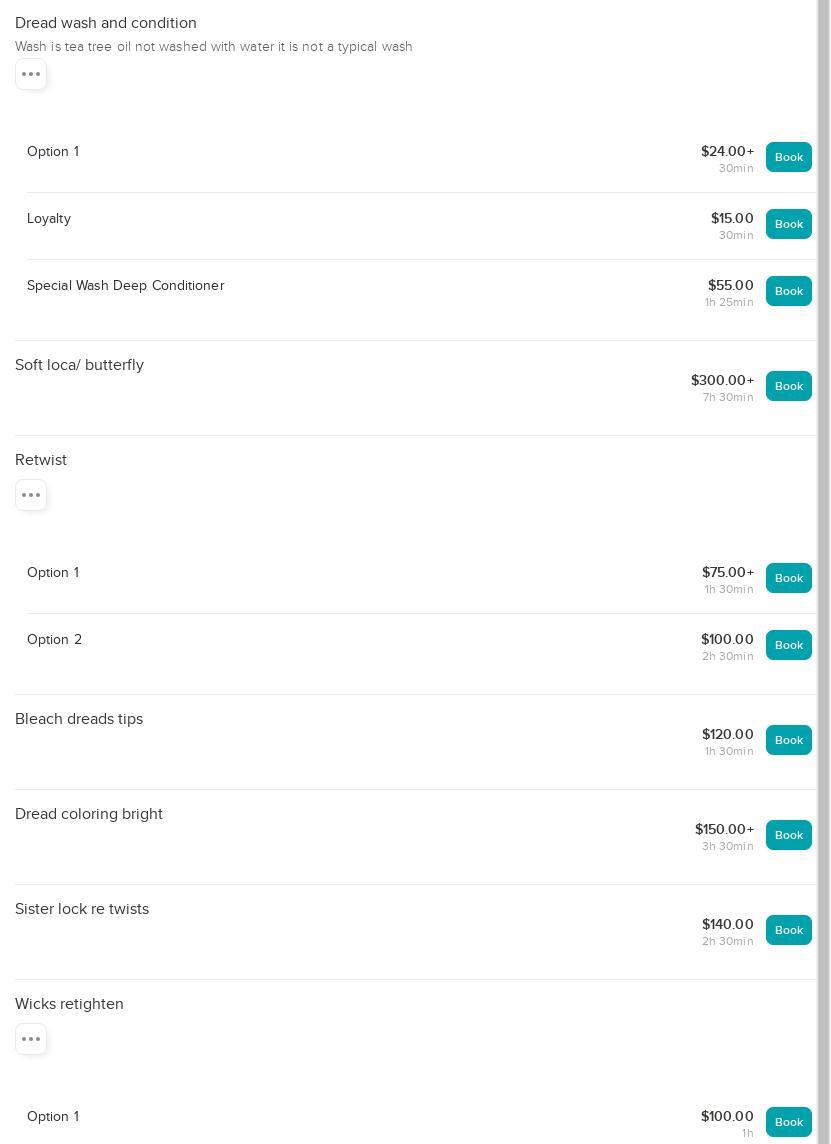The image size is (831, 1144).
Task: Open the Dread wash and condition ellipsis menu
Action: (x=31, y=74)
